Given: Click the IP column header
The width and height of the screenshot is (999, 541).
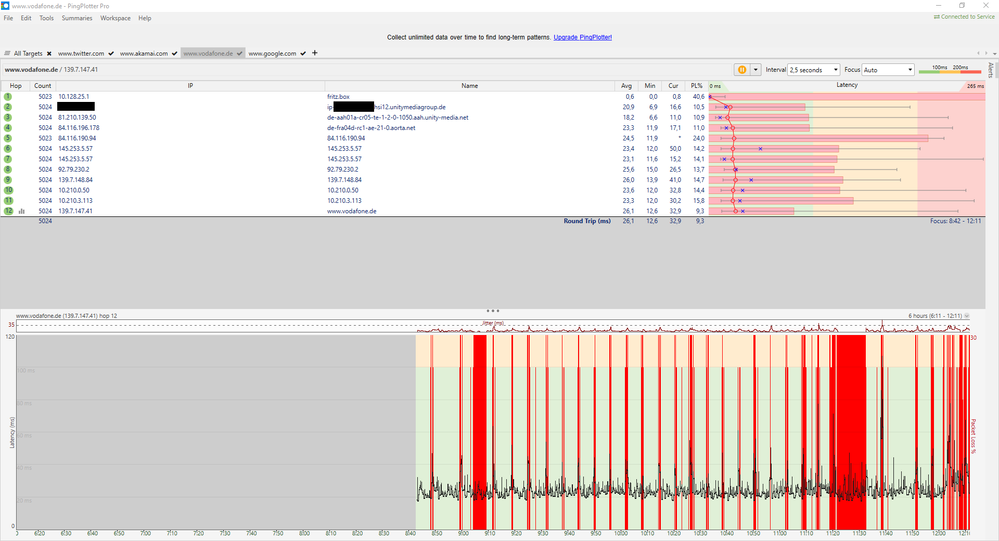Looking at the screenshot, I should pos(190,85).
